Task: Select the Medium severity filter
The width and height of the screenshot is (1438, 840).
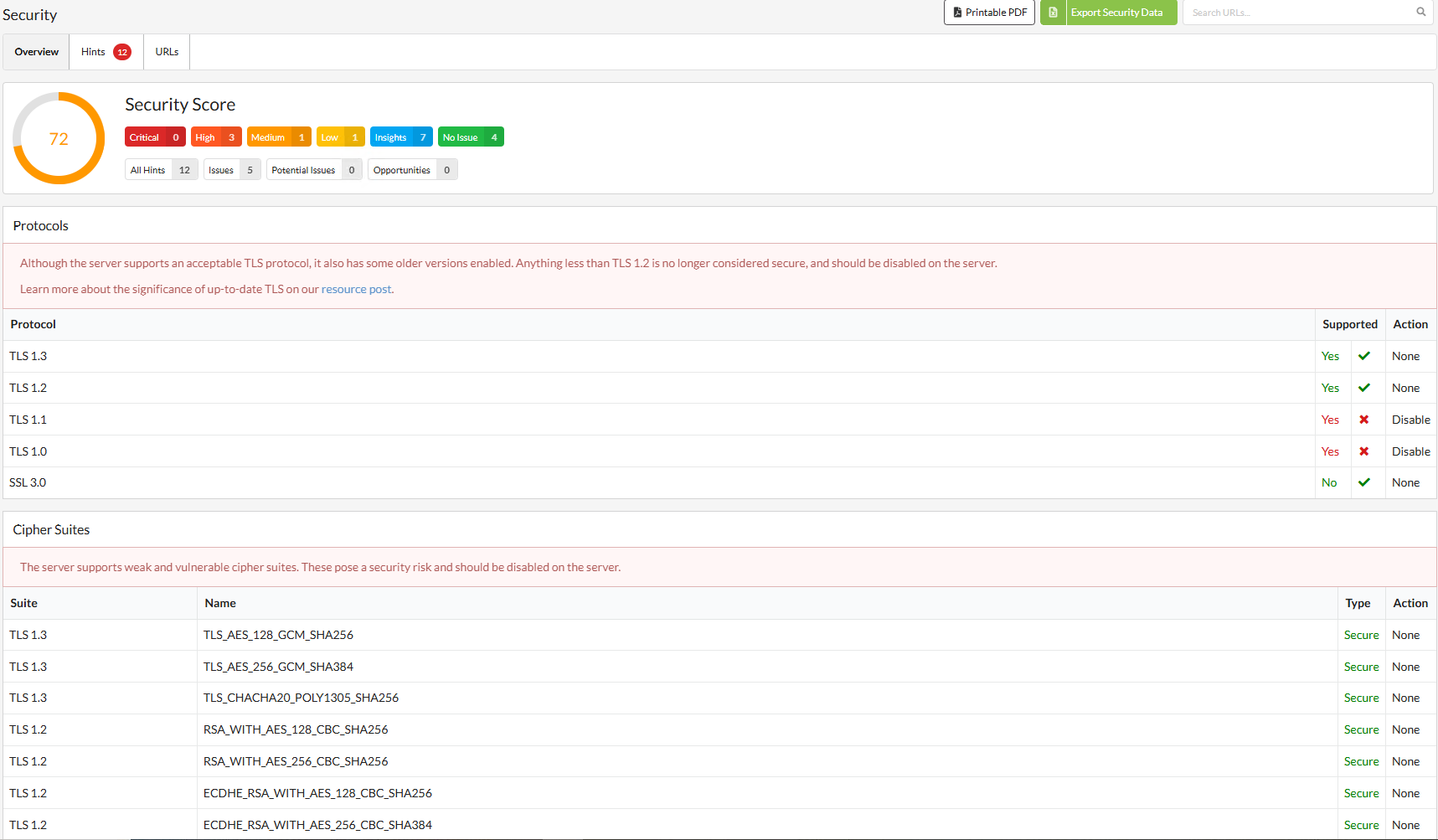Action: tap(279, 137)
